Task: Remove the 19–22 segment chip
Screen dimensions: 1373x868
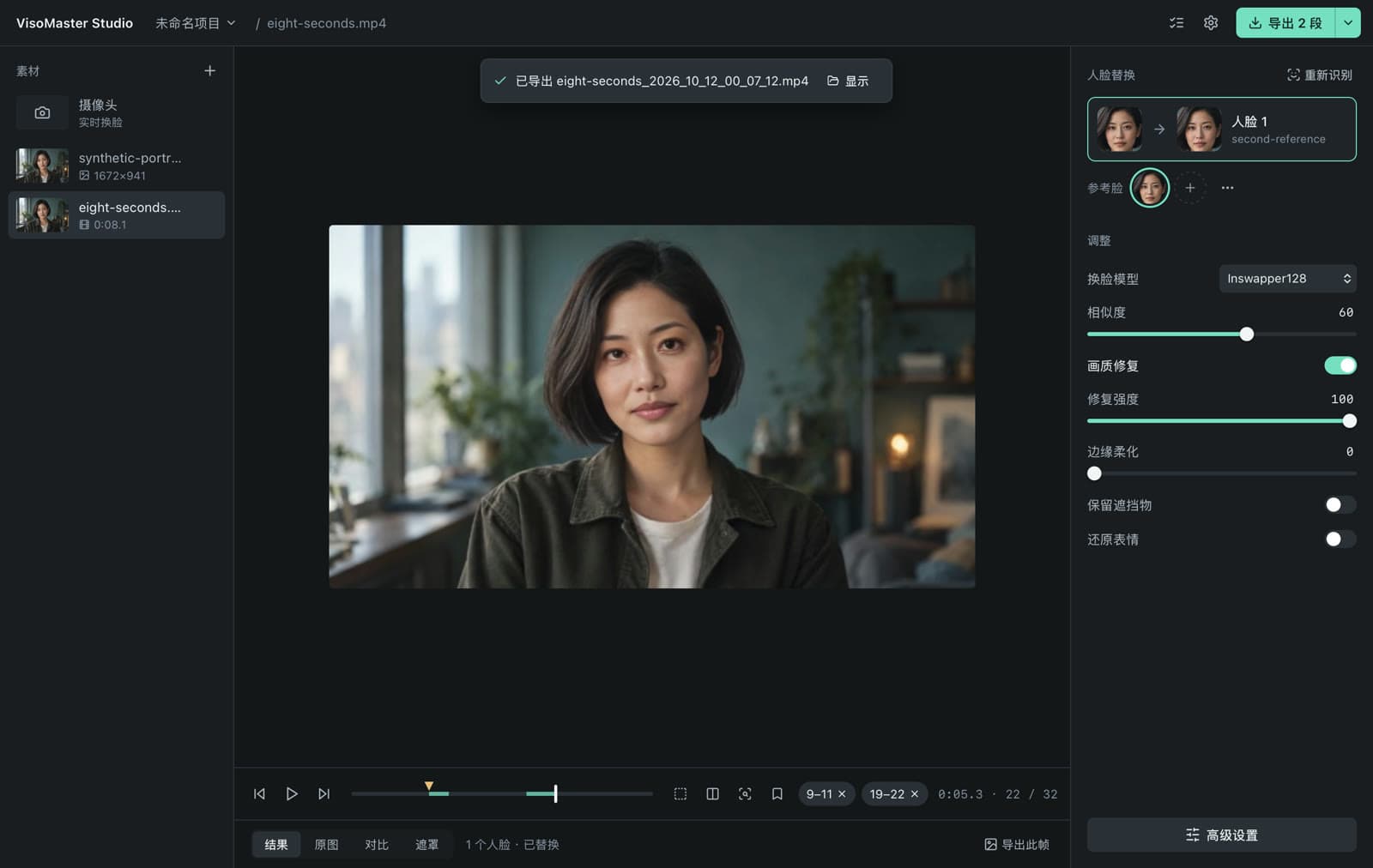Action: point(915,794)
